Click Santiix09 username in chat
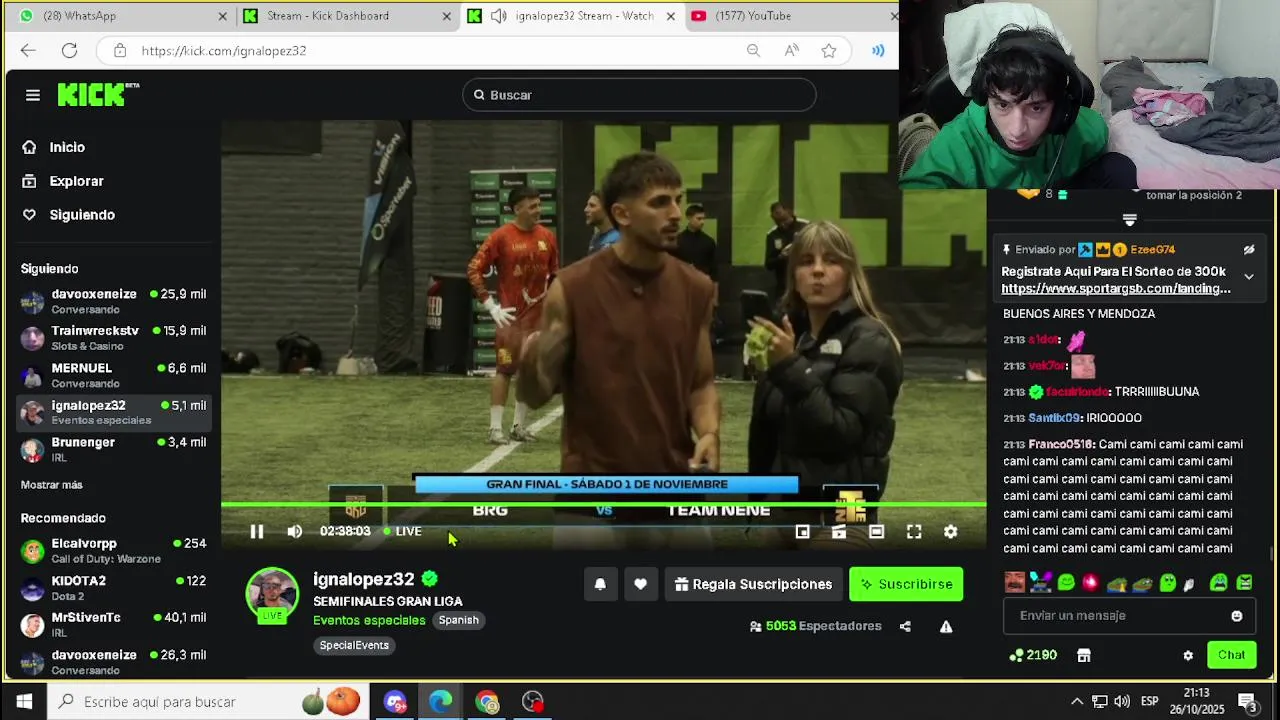 (1054, 418)
